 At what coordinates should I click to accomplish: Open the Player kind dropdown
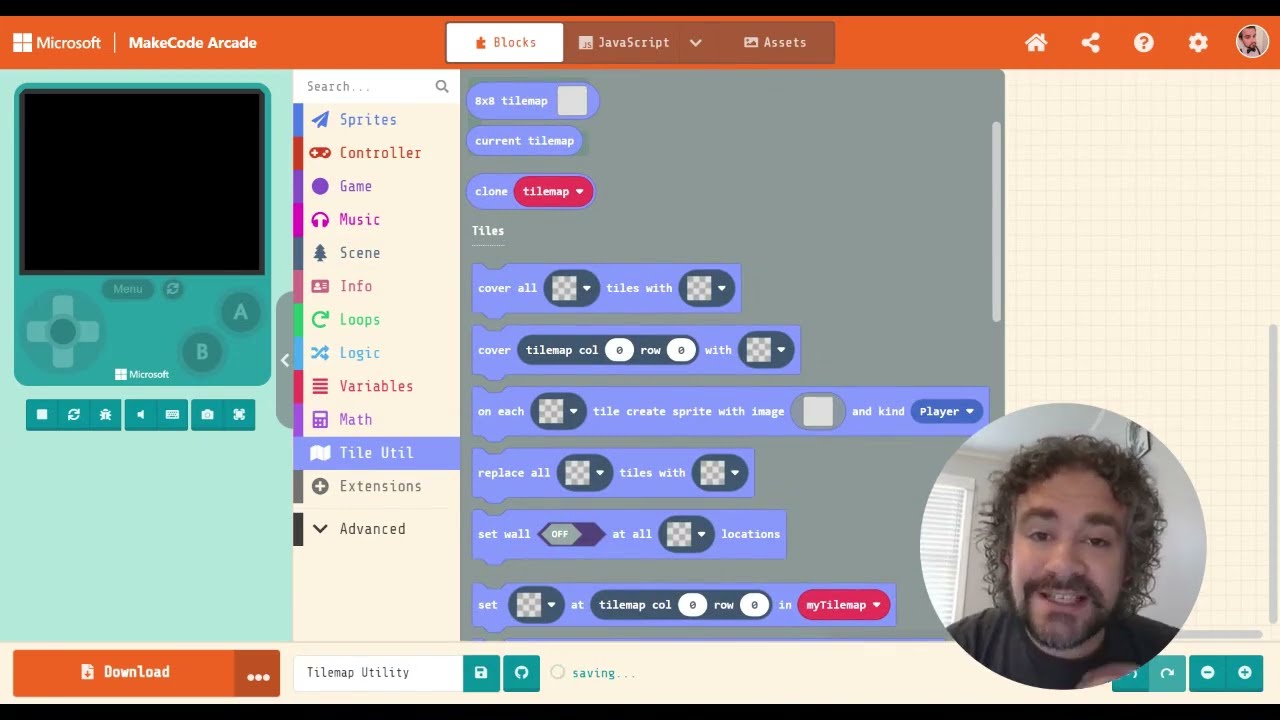946,411
